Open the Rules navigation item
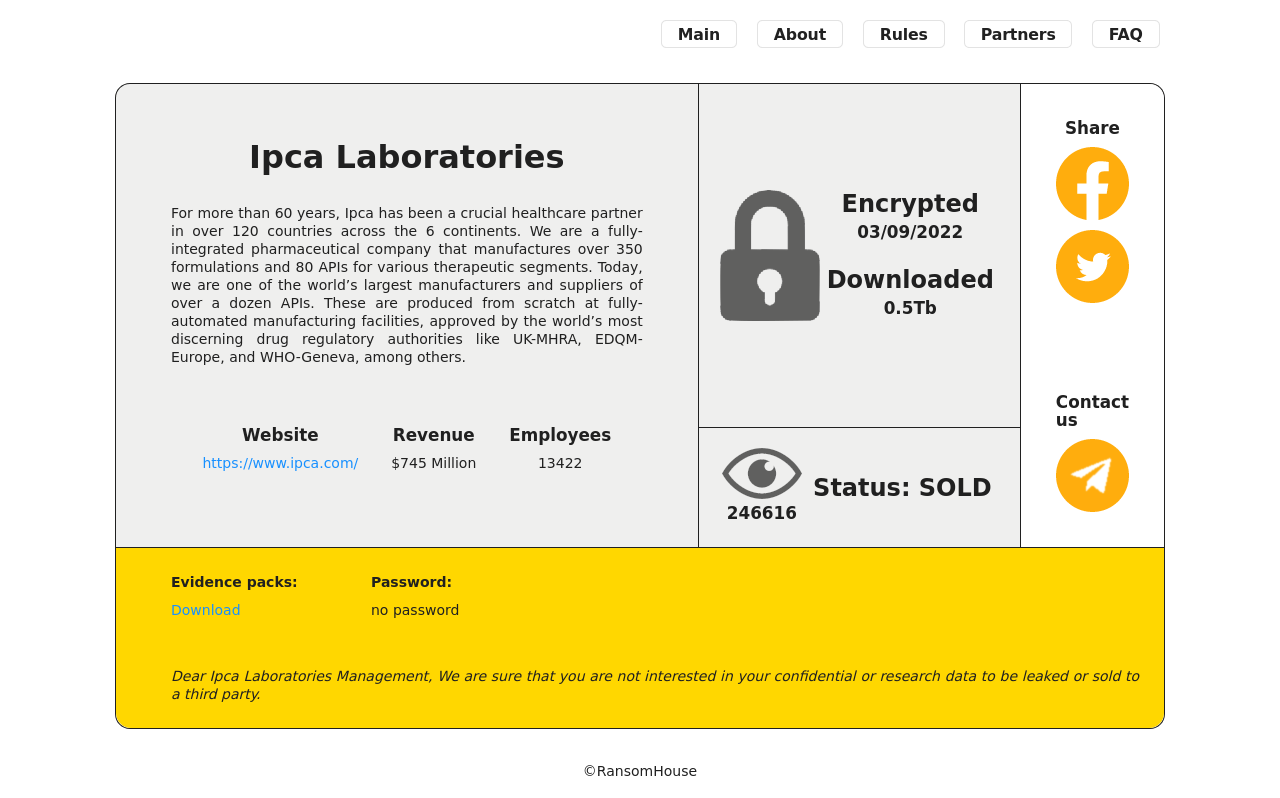This screenshot has height=798, width=1280. (x=904, y=34)
